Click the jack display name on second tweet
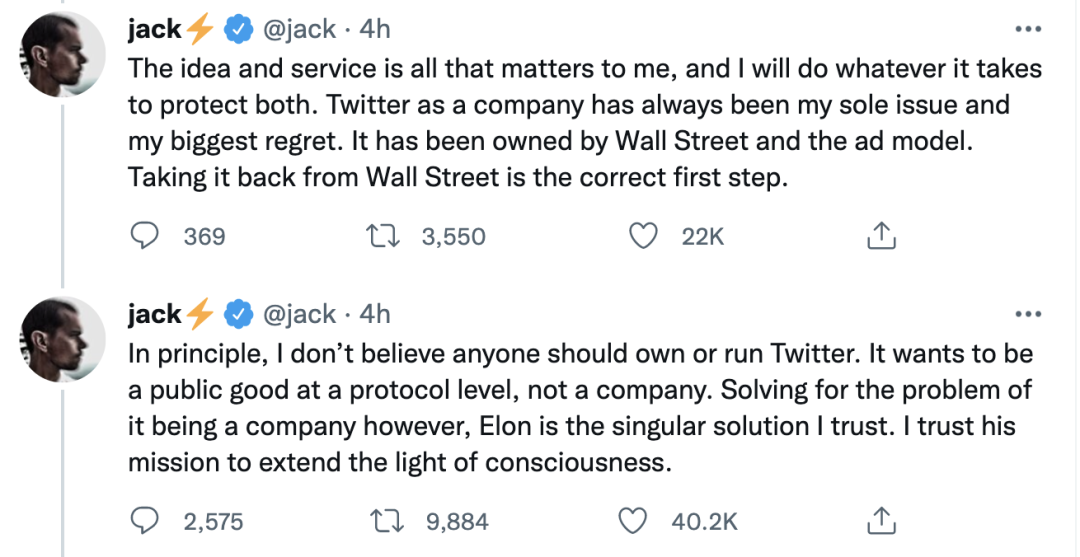 [x=154, y=314]
